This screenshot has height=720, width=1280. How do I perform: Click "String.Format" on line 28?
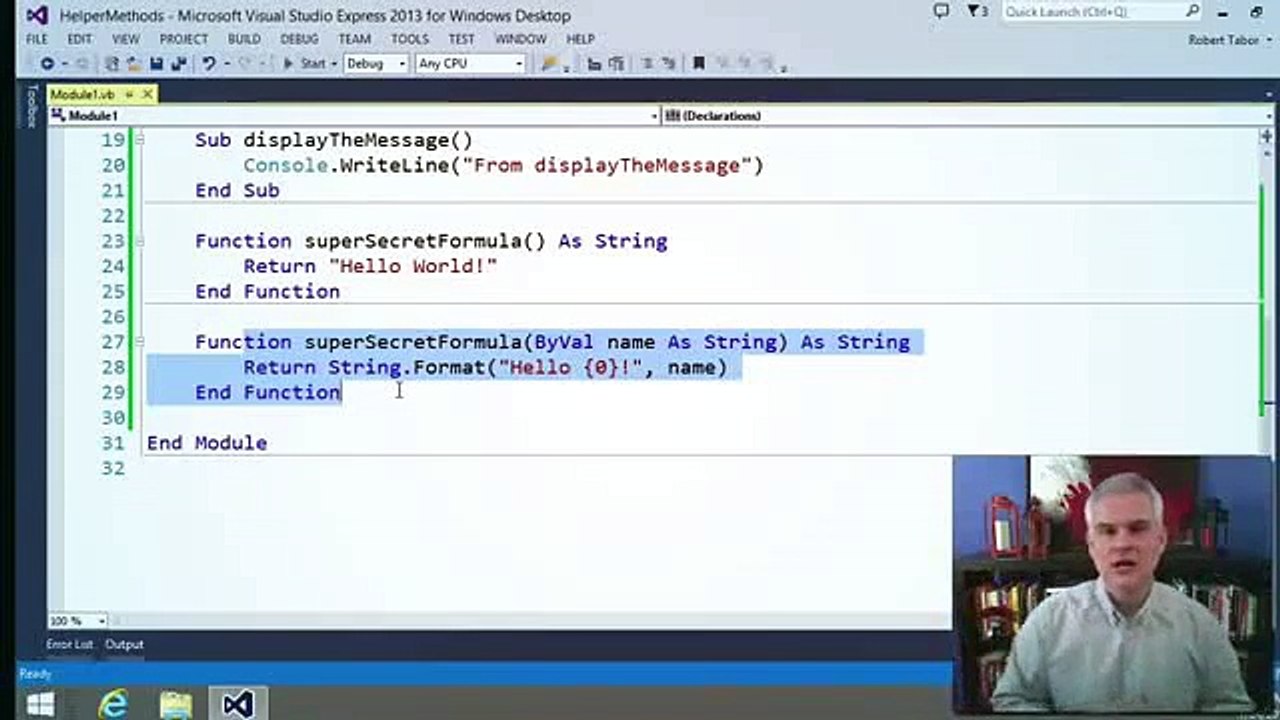pyautogui.click(x=406, y=367)
